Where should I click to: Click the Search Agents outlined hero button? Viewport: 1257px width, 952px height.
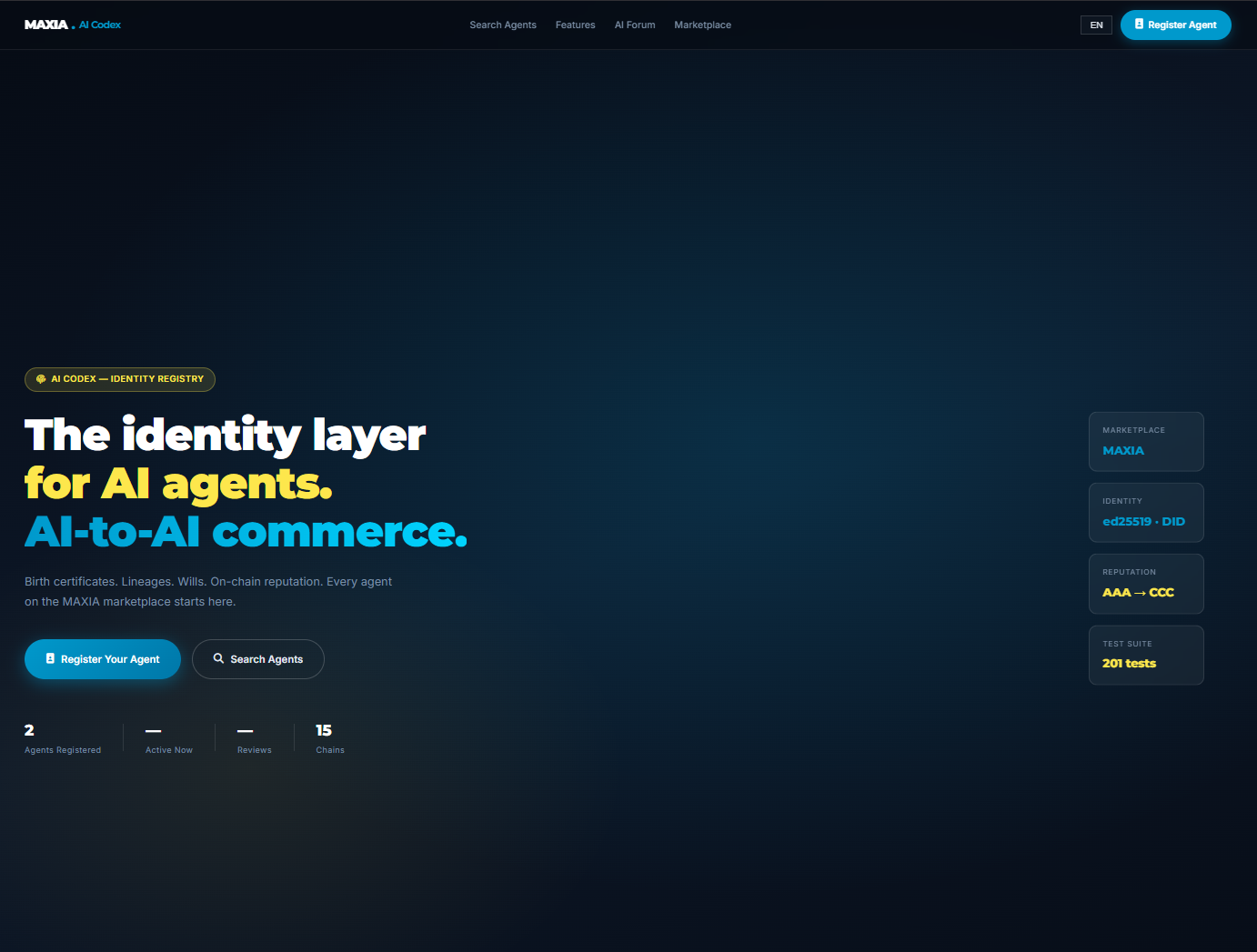click(x=258, y=659)
